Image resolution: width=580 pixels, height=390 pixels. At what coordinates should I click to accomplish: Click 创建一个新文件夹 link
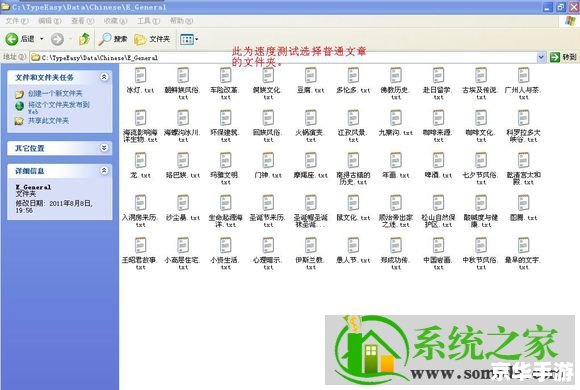(55, 93)
